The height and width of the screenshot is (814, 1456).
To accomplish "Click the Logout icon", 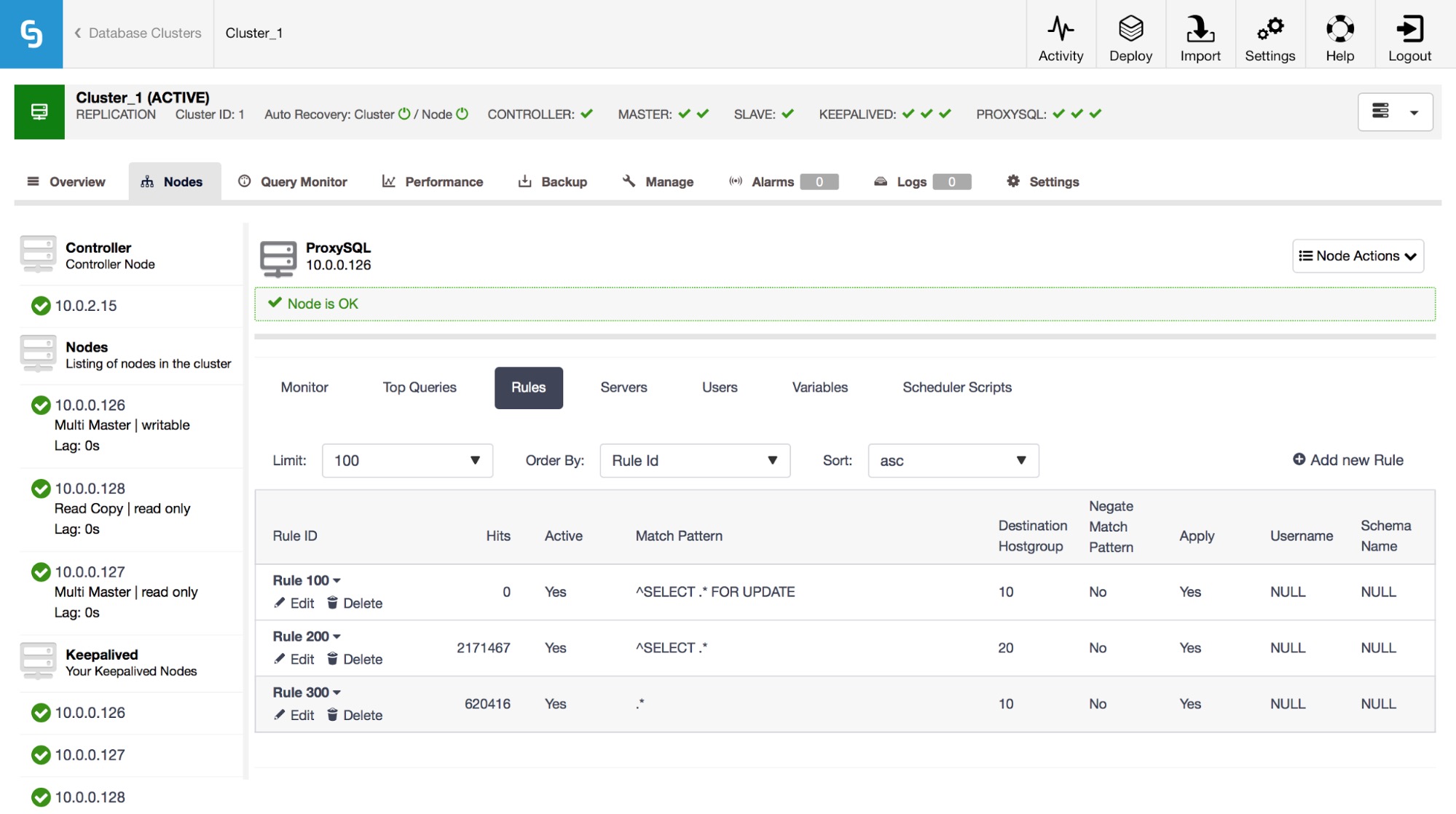I will (1409, 38).
